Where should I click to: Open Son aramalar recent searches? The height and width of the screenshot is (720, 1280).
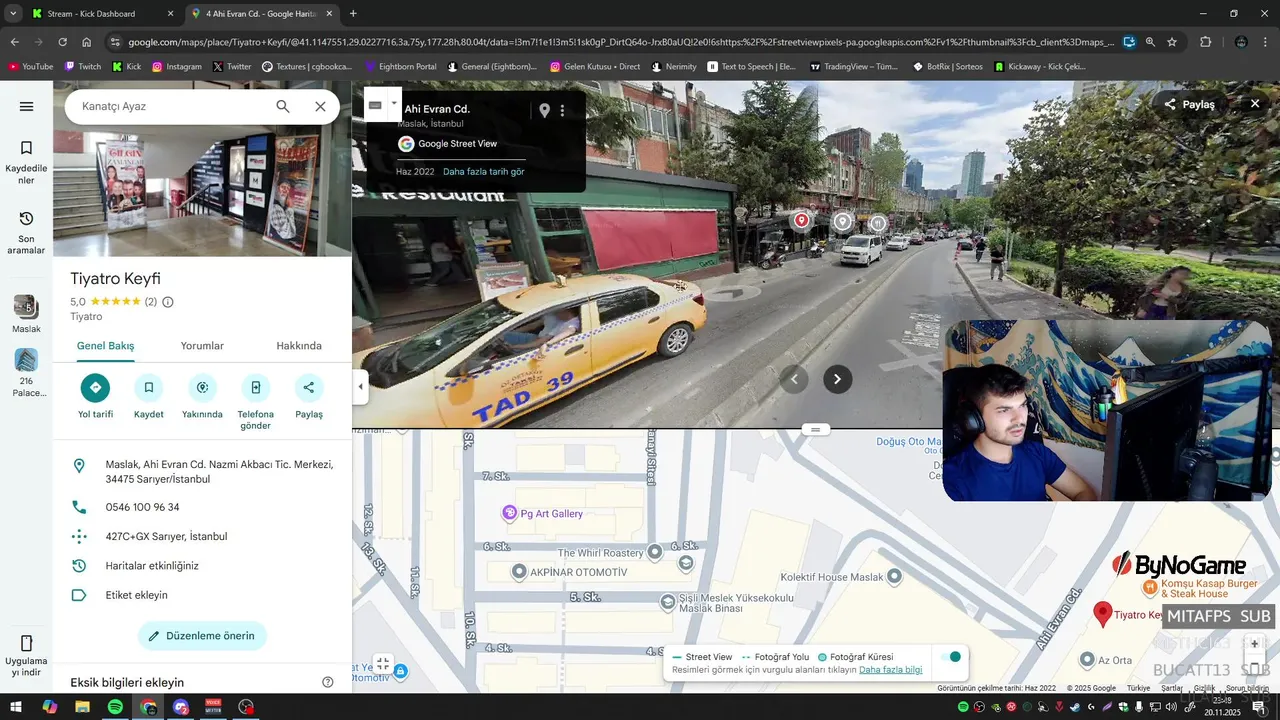26,233
